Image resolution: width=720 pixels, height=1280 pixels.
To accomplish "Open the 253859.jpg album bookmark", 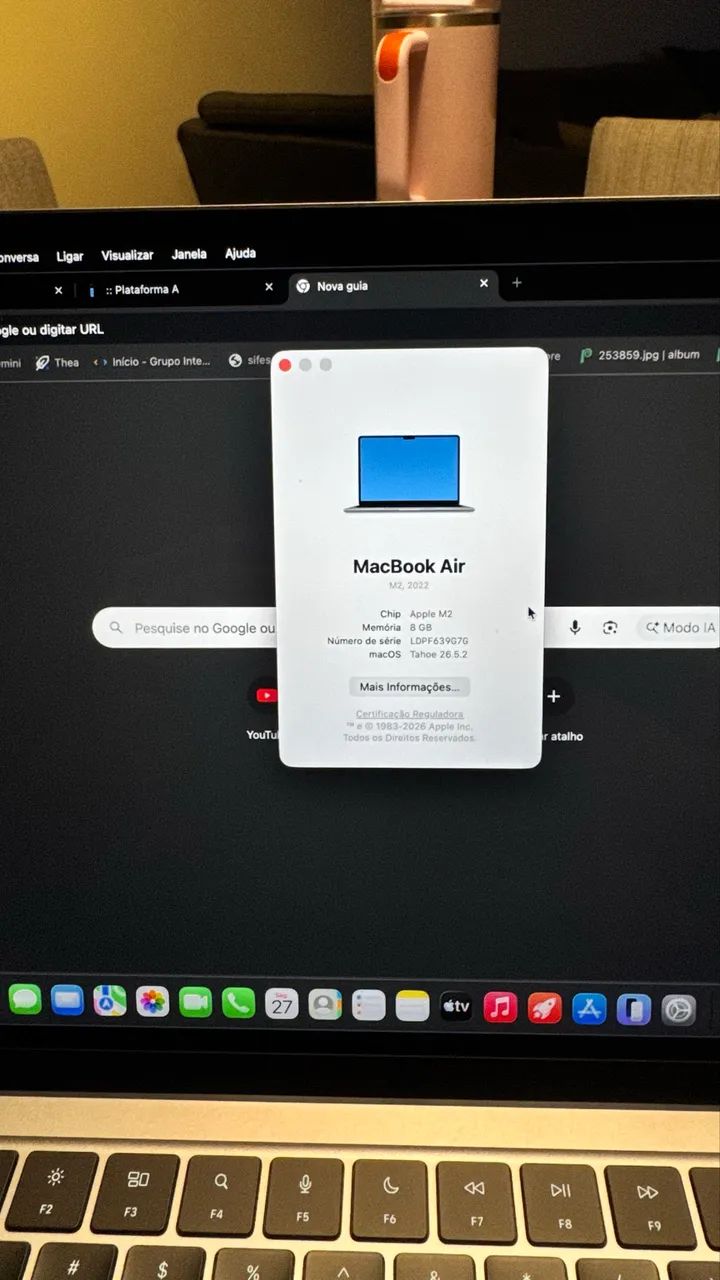I will (640, 355).
